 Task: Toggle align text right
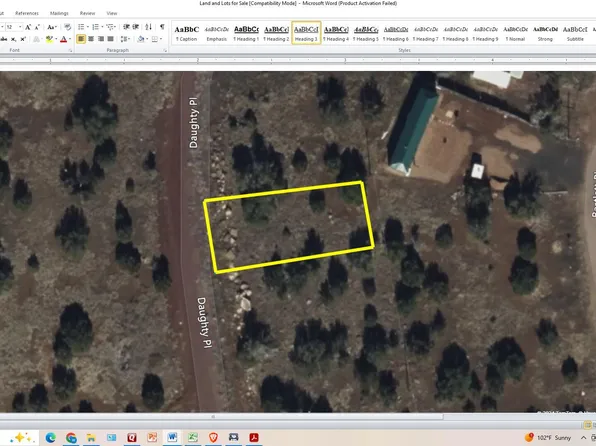101,39
